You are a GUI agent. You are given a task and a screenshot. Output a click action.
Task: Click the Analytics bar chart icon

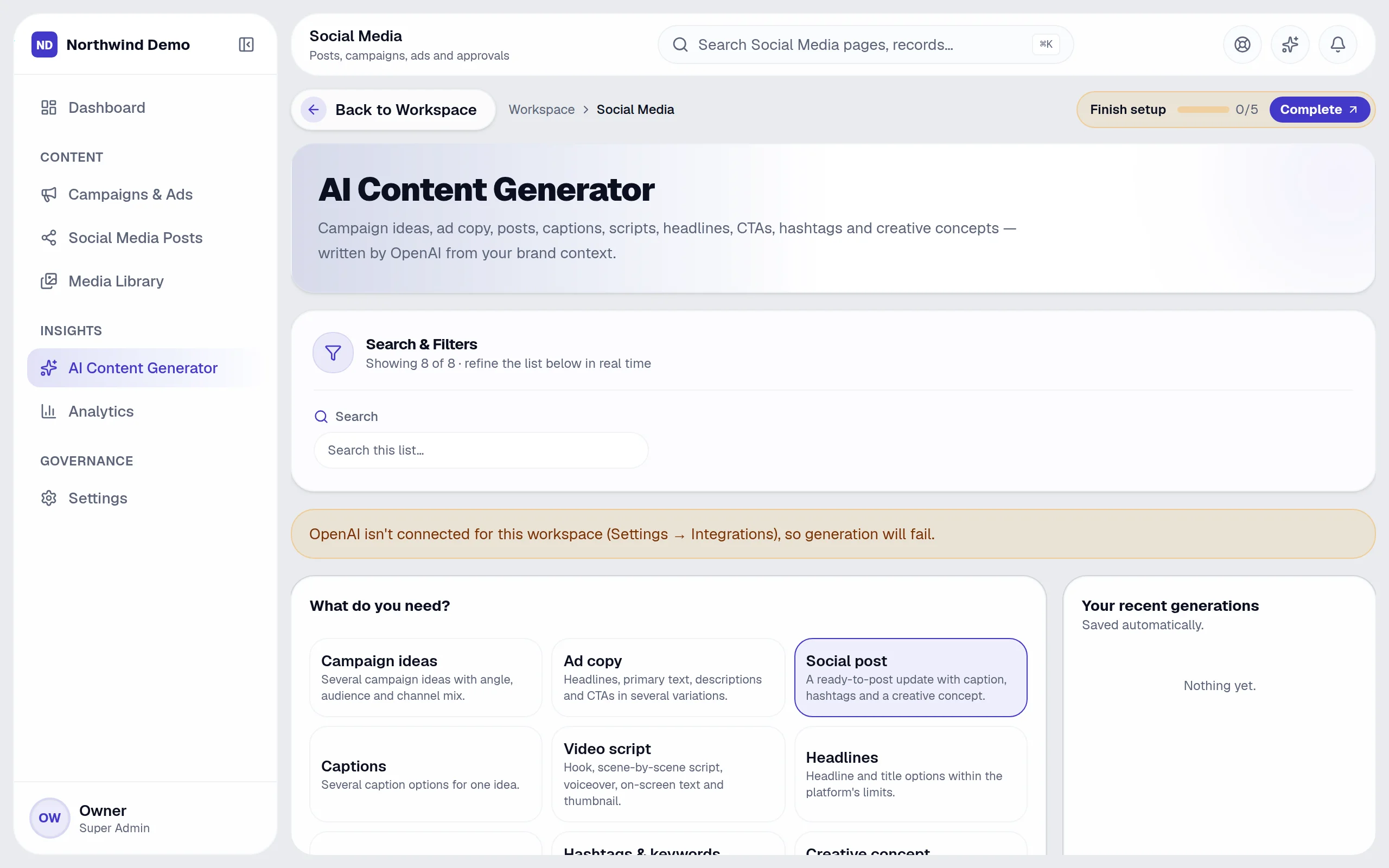[x=49, y=411]
